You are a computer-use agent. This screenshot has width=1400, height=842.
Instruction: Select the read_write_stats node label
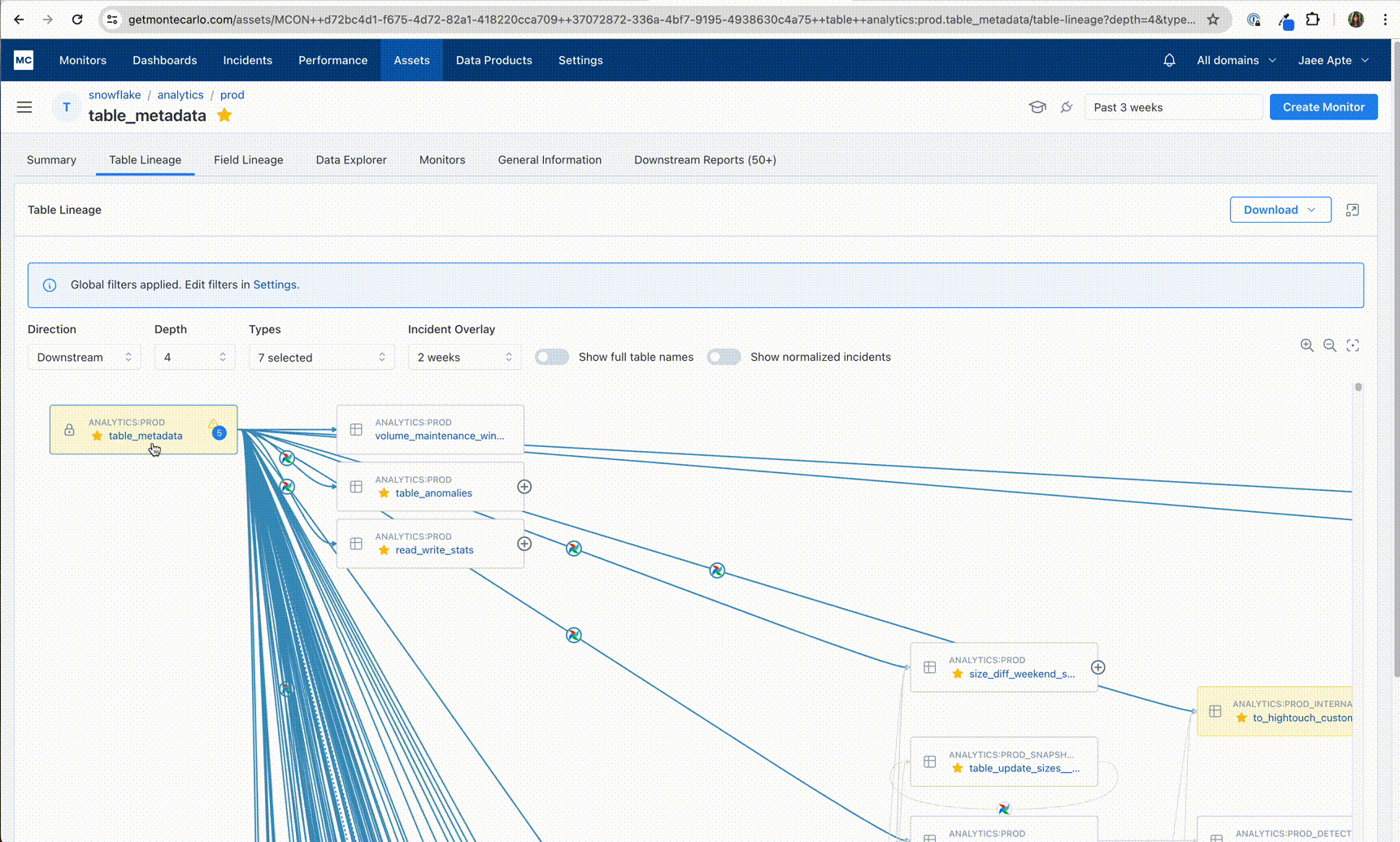[435, 550]
